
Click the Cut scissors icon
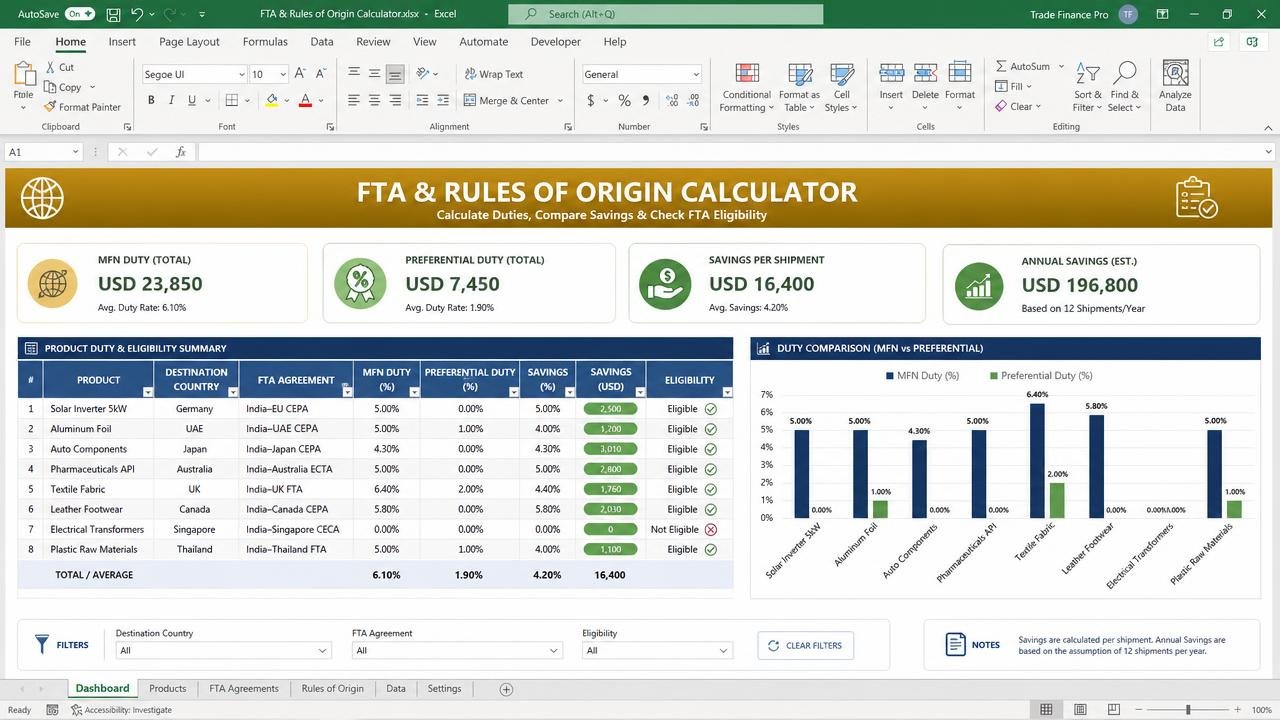tap(51, 67)
